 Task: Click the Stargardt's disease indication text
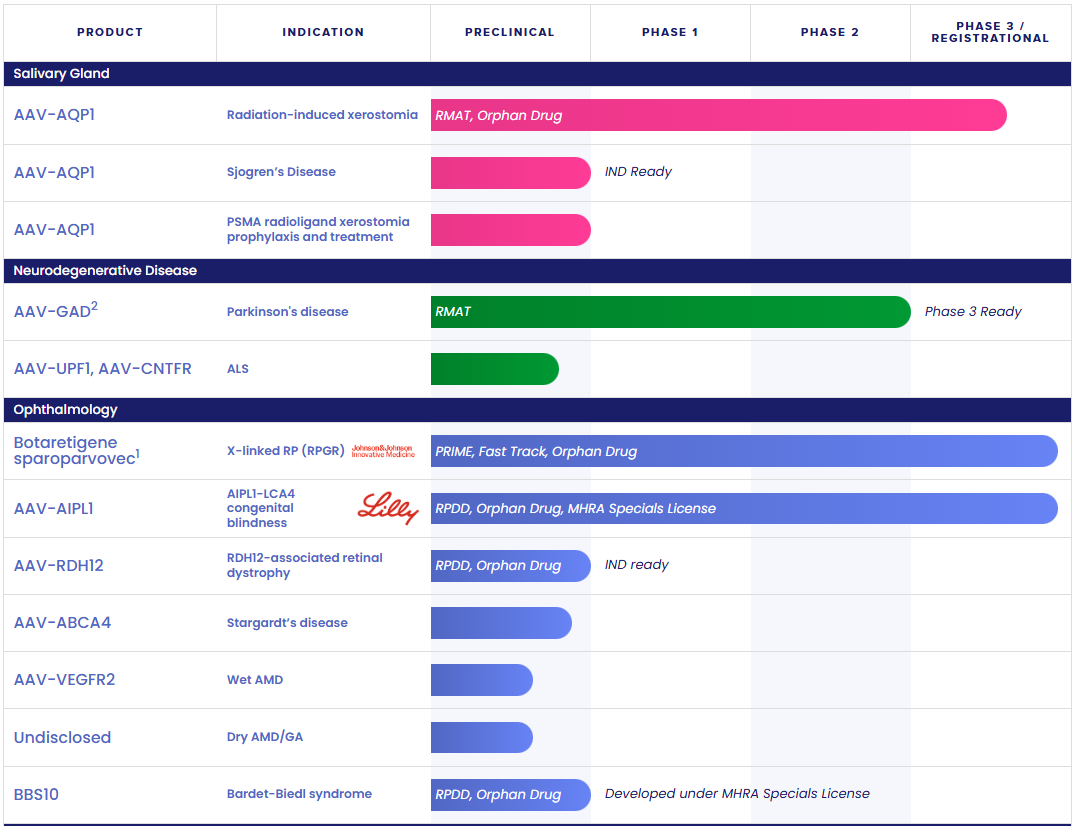[x=287, y=623]
